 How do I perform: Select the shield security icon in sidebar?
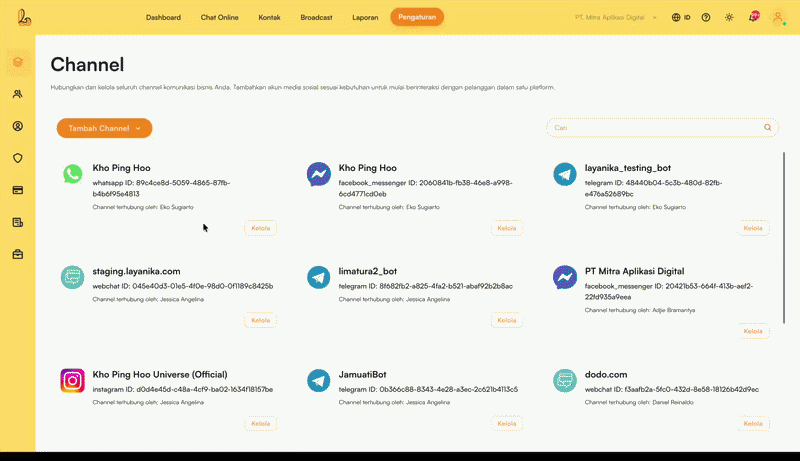point(18,158)
